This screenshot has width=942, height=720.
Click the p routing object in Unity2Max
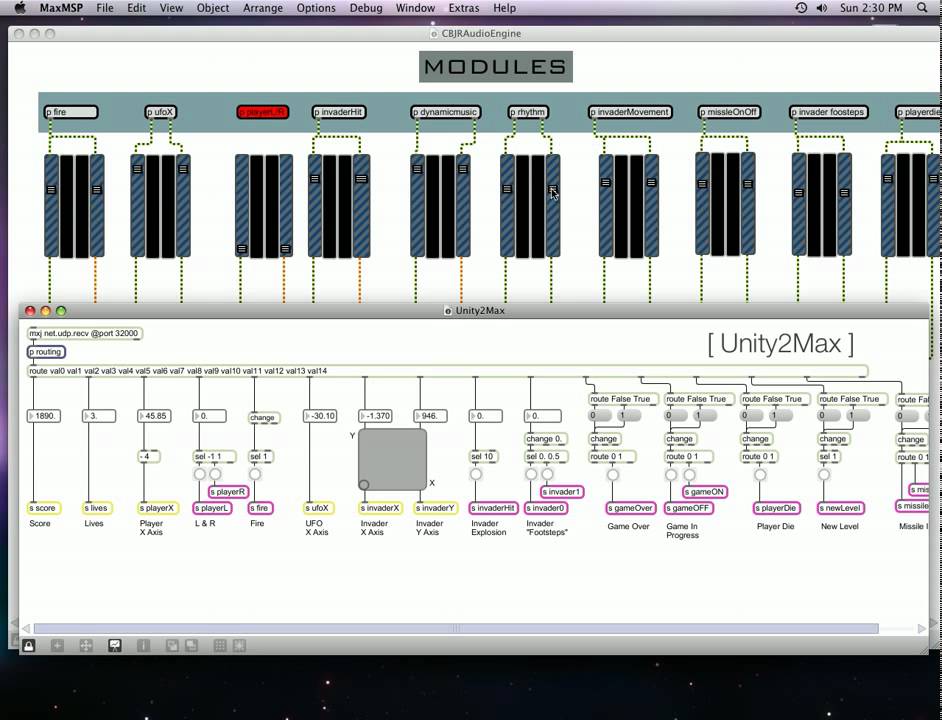pyautogui.click(x=46, y=352)
